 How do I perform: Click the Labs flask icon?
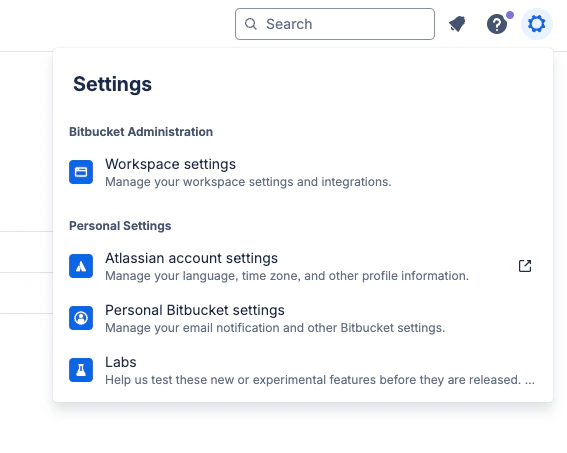(x=81, y=370)
